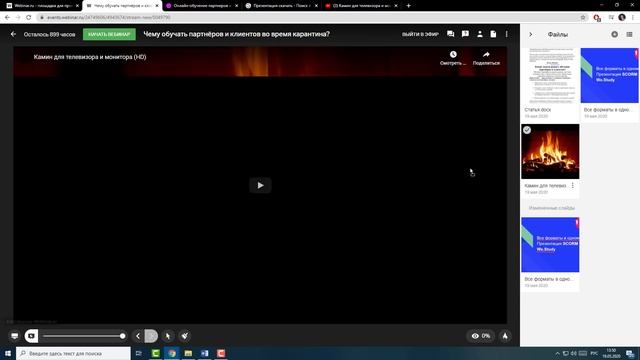
Task: Open the notification center icon
Action: click(x=630, y=353)
